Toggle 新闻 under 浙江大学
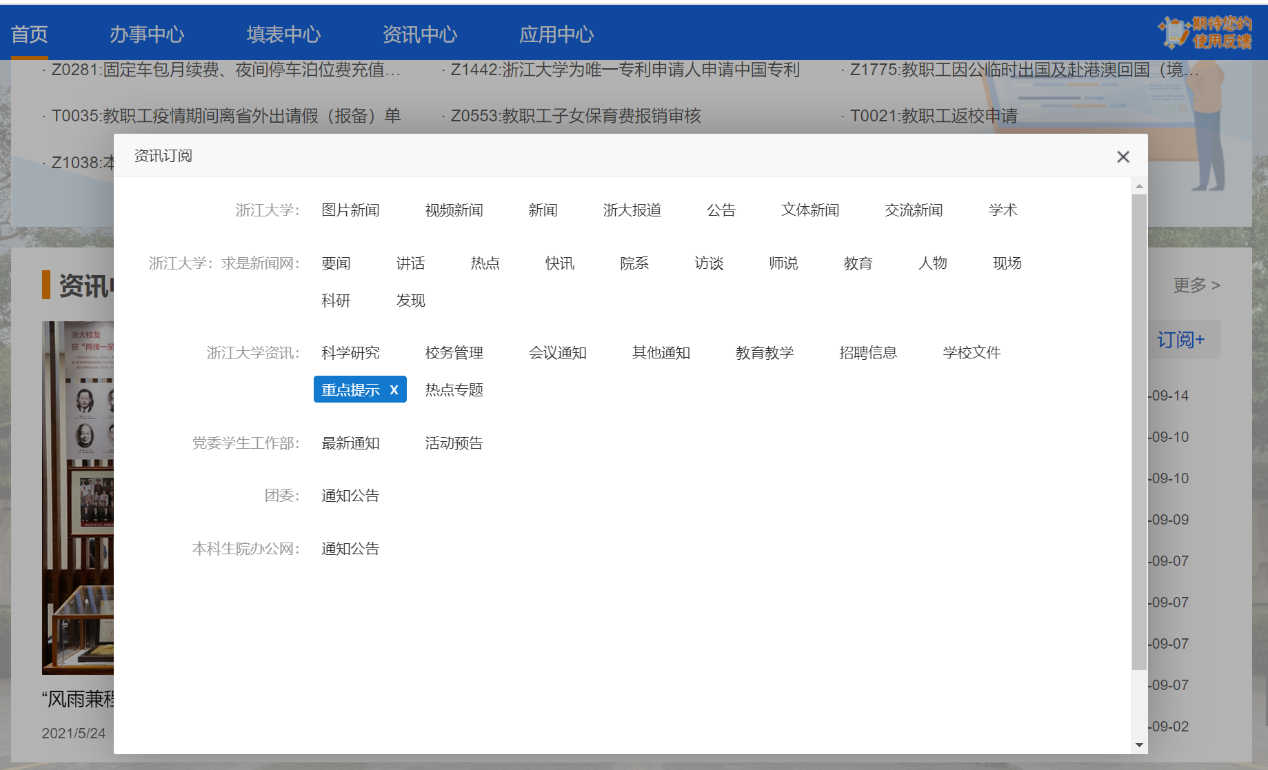Viewport: 1268px width, 770px height. point(543,210)
